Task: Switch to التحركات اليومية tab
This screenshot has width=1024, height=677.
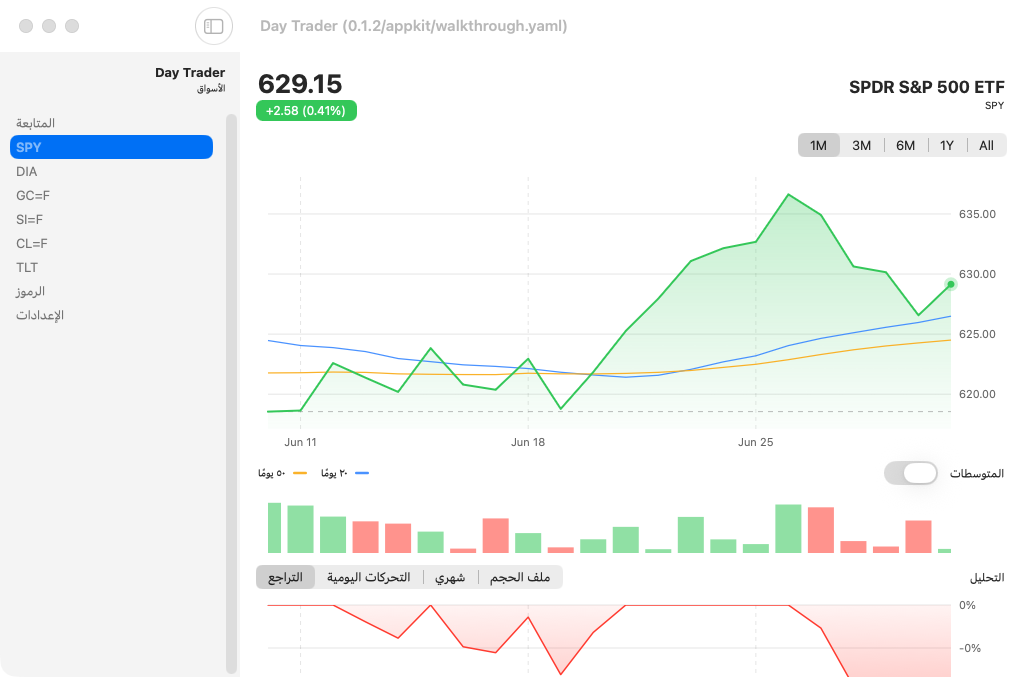Action: [x=369, y=577]
